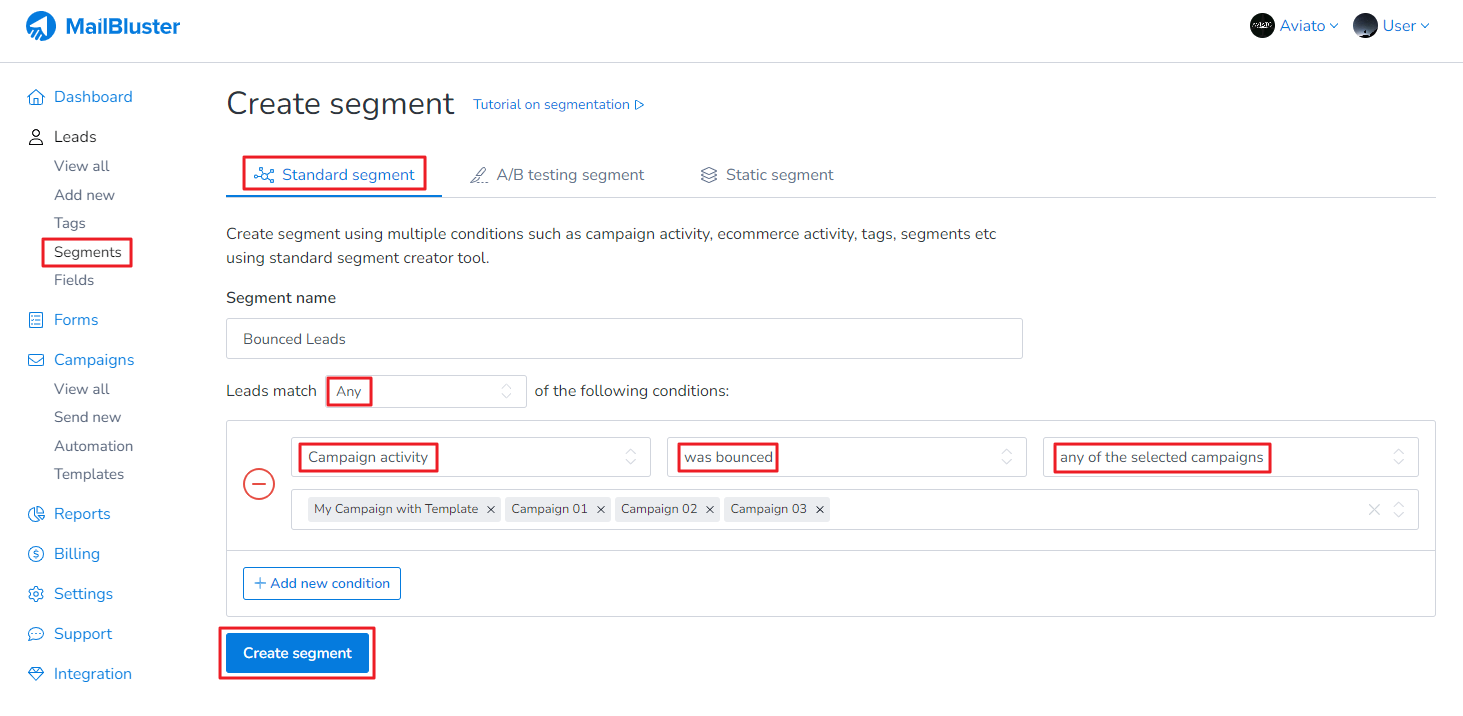
Task: Switch to the Static segment tab
Action: [766, 174]
